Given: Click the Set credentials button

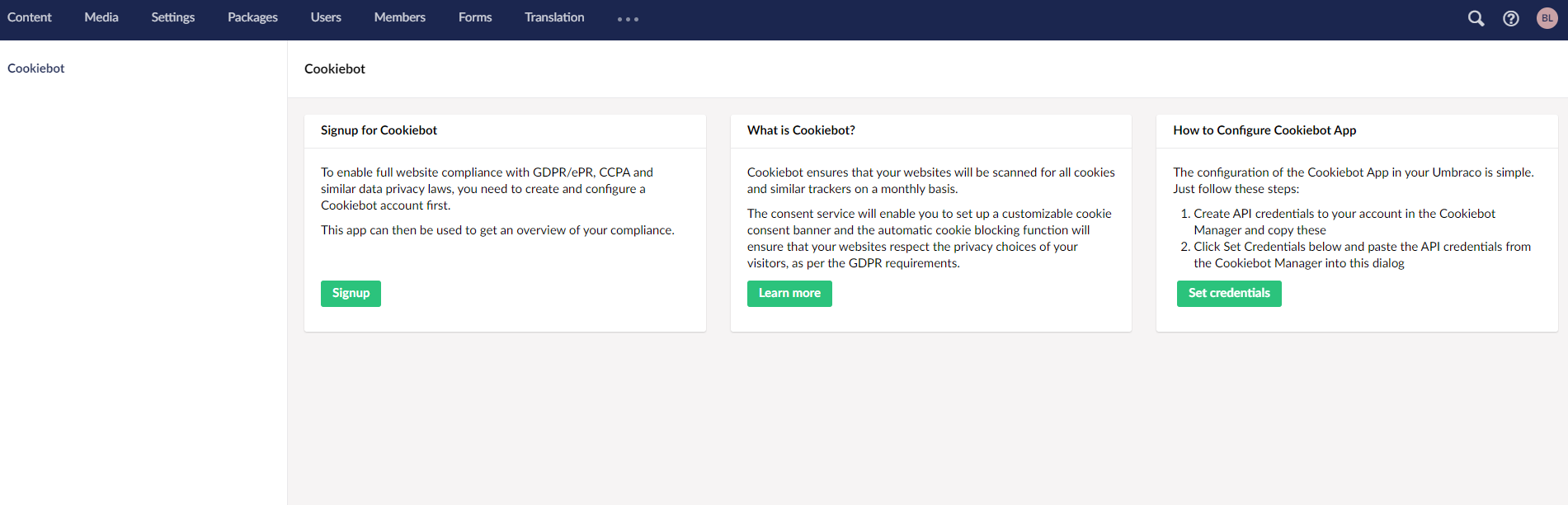Looking at the screenshot, I should point(1228,293).
